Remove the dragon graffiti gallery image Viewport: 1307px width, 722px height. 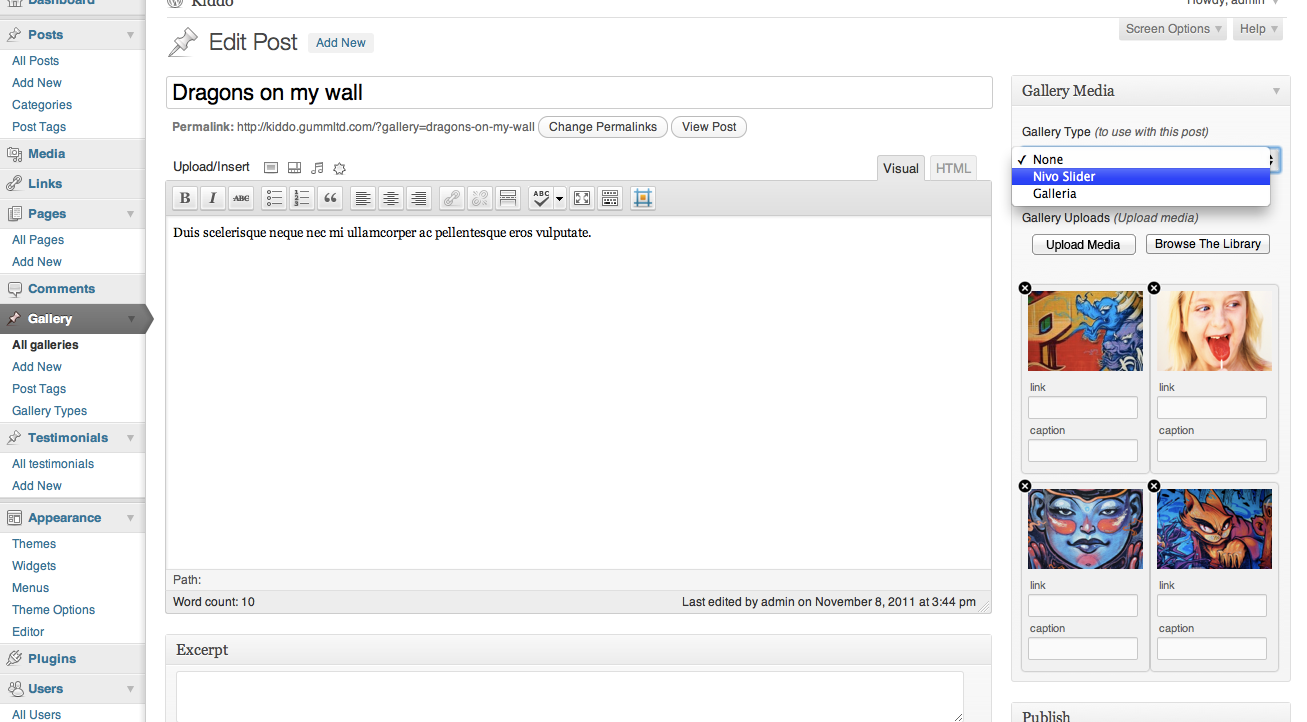[x=1024, y=288]
